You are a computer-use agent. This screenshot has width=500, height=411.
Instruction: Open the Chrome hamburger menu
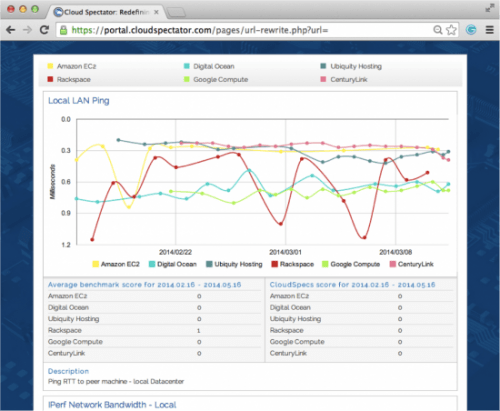pyautogui.click(x=489, y=30)
